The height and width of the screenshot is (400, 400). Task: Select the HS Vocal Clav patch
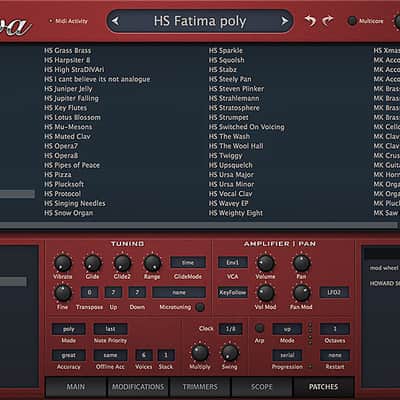coord(230,194)
